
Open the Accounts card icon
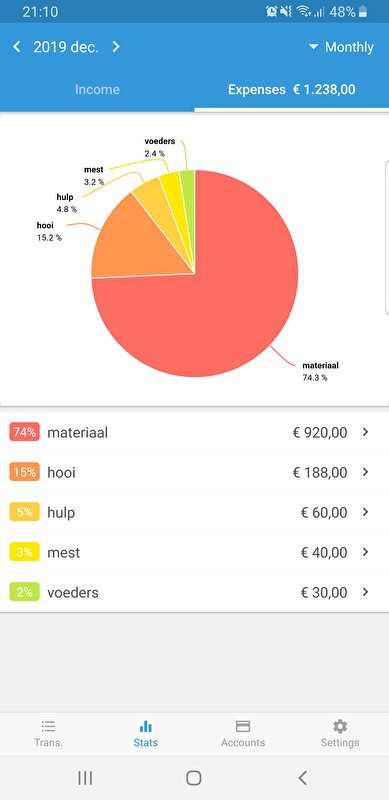[x=243, y=726]
